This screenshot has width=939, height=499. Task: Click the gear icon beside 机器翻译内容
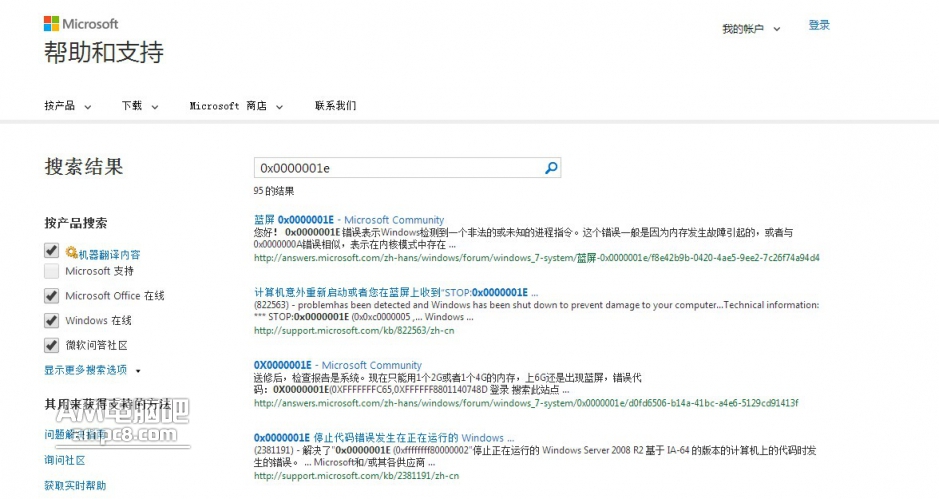tap(71, 252)
